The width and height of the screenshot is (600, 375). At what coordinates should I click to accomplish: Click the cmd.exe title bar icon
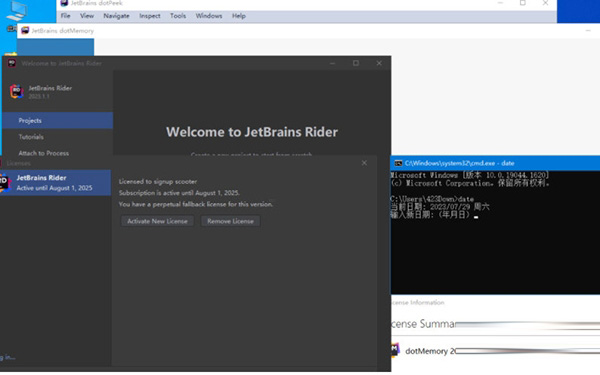tap(398, 163)
